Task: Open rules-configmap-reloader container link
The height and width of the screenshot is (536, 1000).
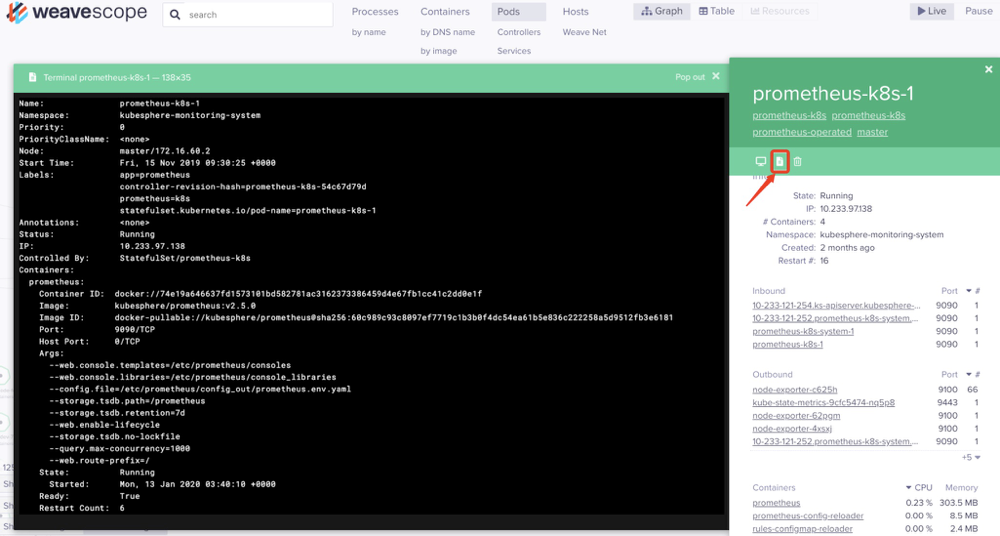Action: (x=802, y=528)
